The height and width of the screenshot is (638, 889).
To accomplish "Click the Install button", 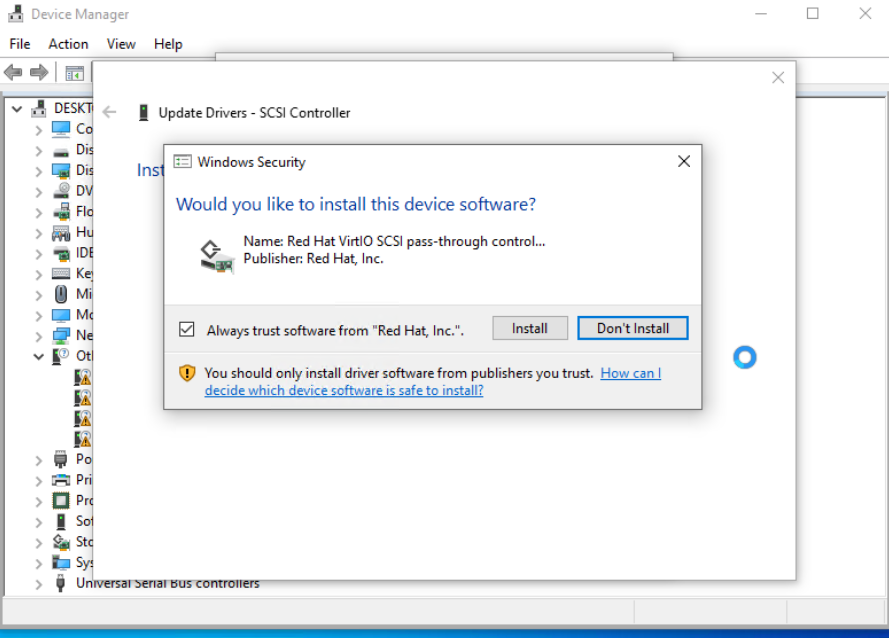I will click(x=530, y=328).
